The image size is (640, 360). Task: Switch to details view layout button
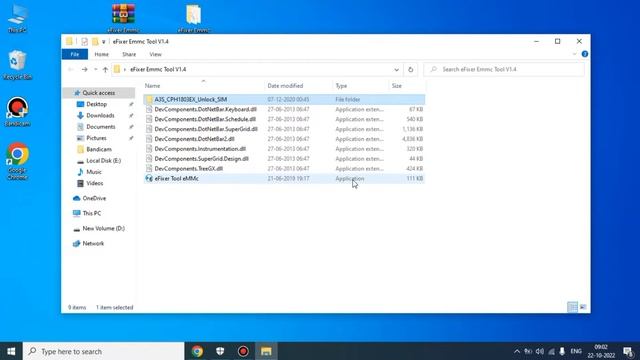(x=573, y=307)
